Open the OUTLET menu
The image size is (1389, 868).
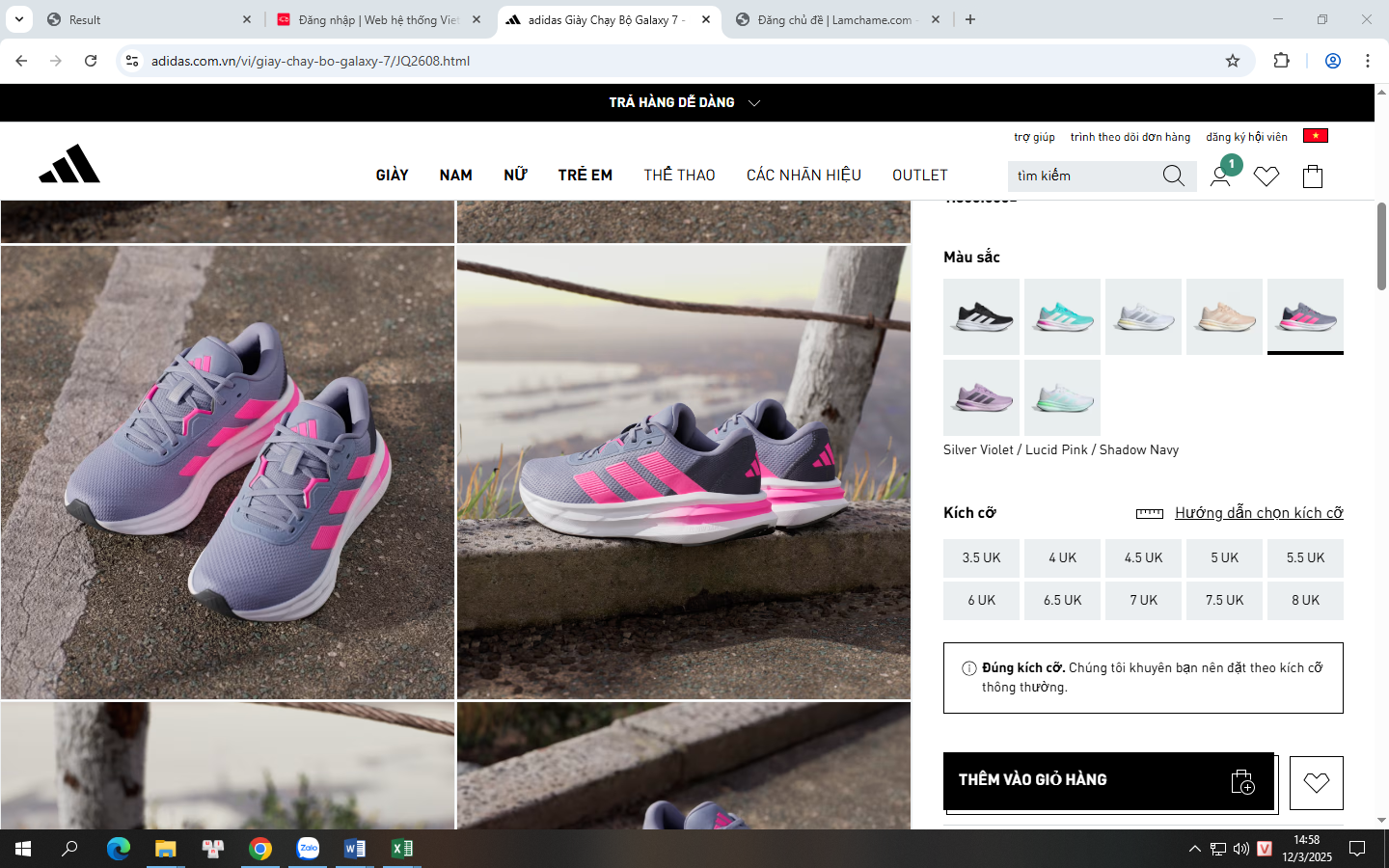coord(919,175)
